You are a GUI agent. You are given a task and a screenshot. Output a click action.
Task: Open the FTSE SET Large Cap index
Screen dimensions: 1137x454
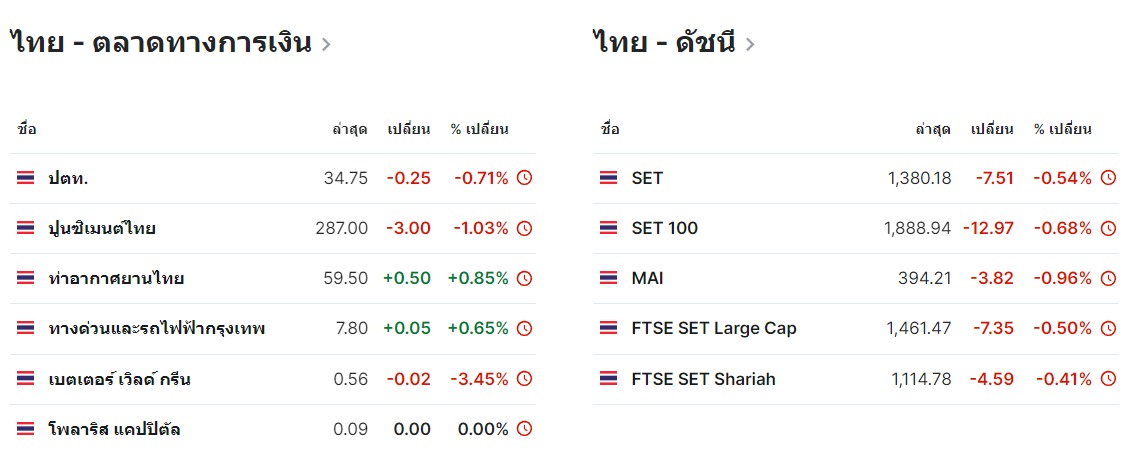[714, 328]
